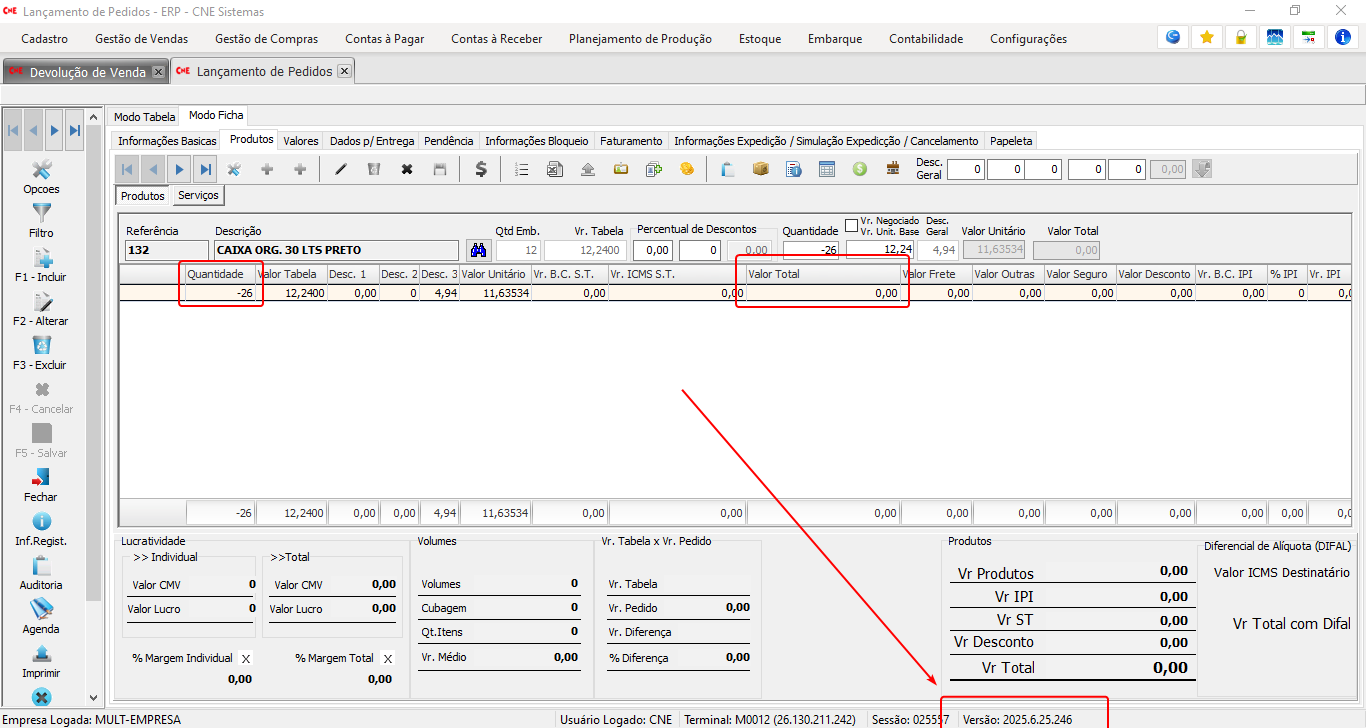
Task: Click the sidebar scrollbar down arrow
Action: click(x=94, y=697)
